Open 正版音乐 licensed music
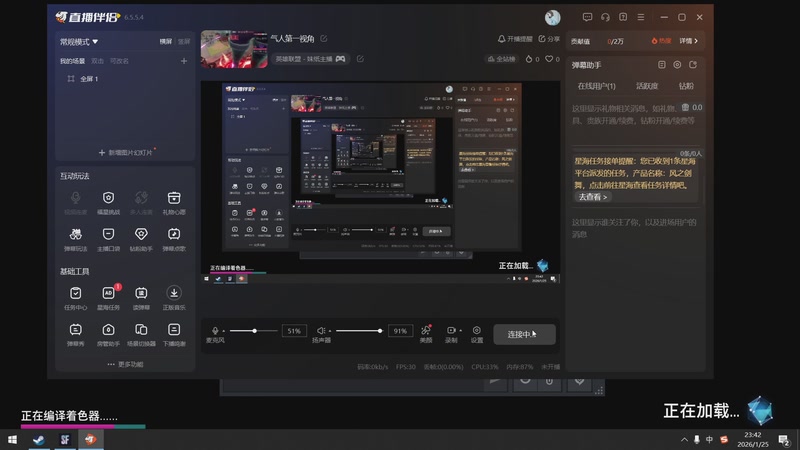Viewport: 800px width, 450px height. (x=174, y=298)
